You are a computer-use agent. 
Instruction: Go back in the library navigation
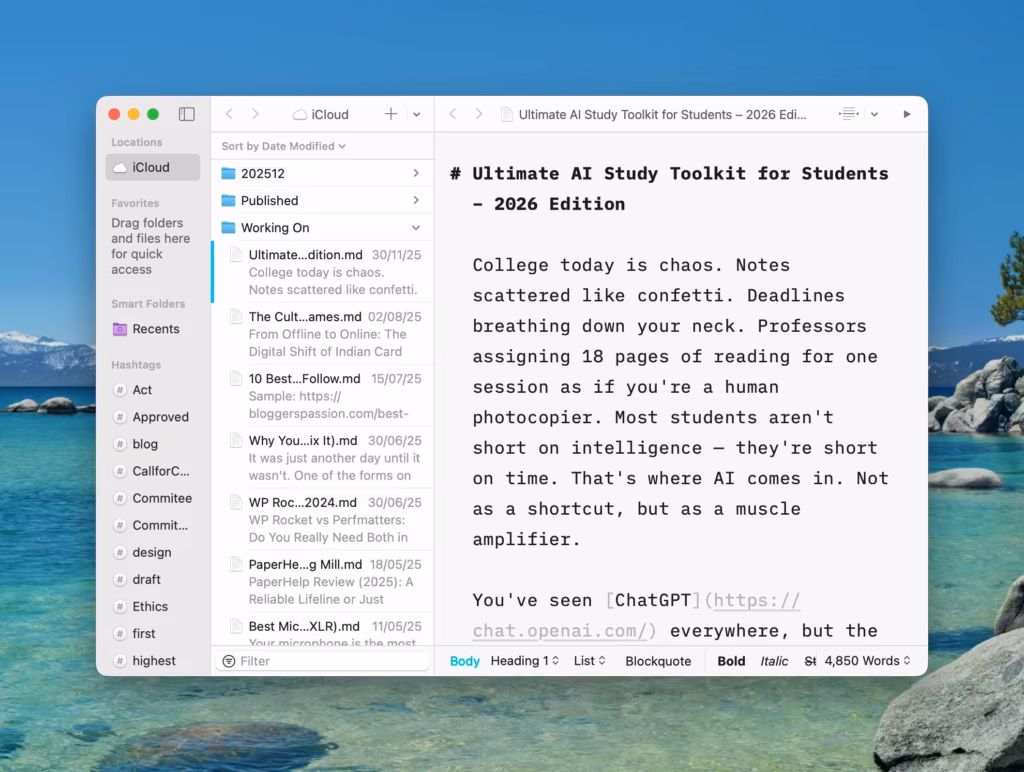[x=229, y=114]
